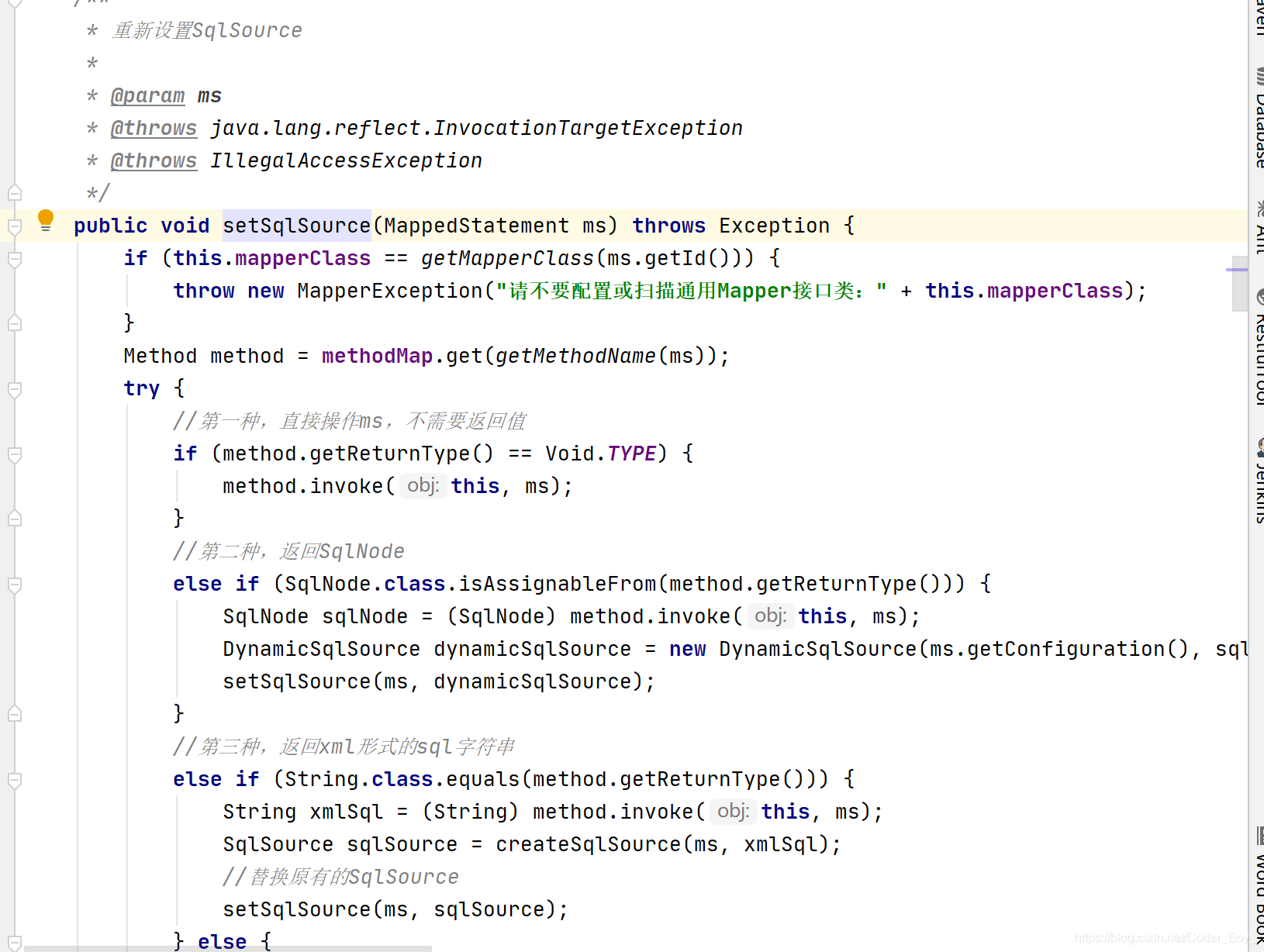Open the Ant tool window tab

click(x=1259, y=227)
